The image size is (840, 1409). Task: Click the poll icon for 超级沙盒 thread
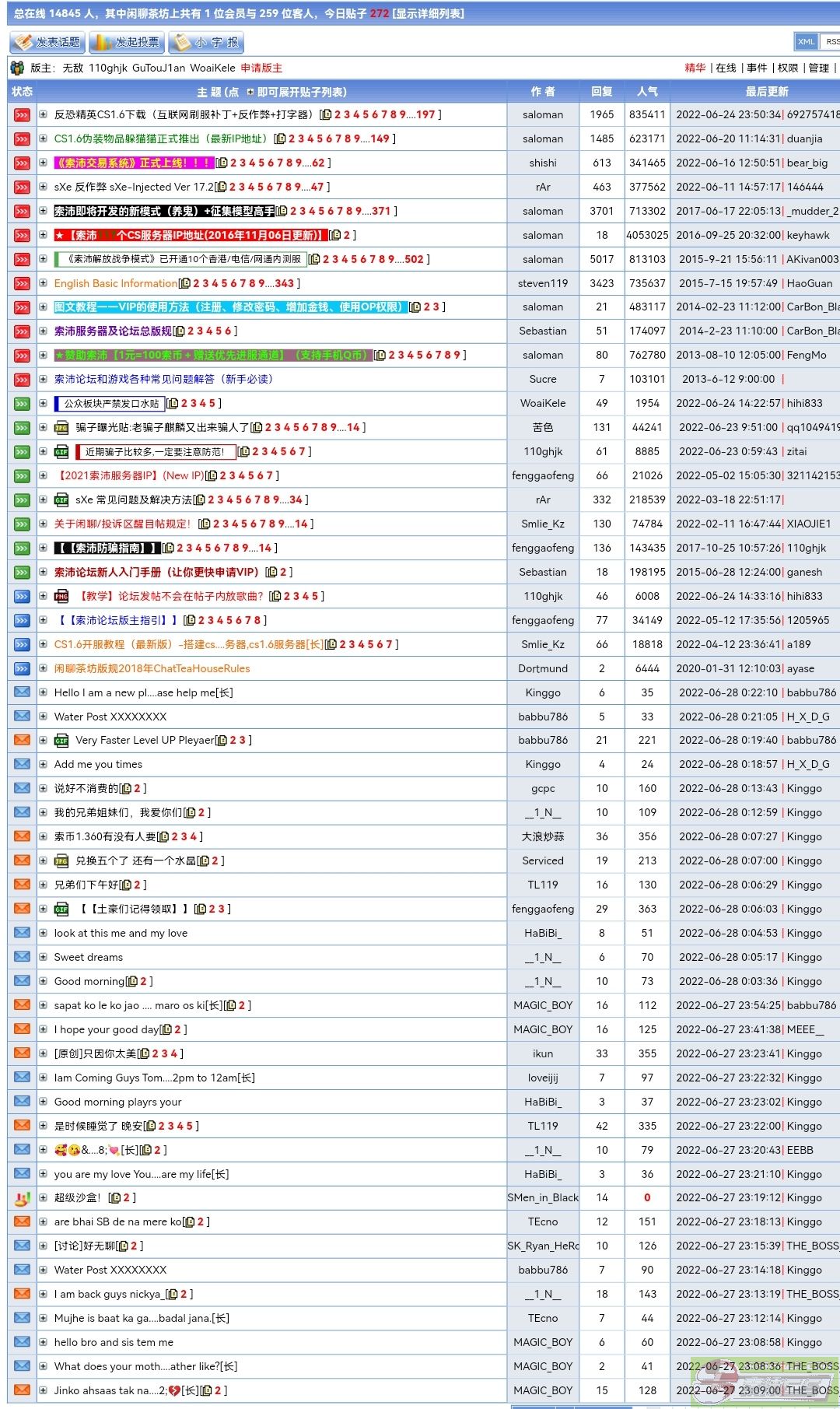22,1198
